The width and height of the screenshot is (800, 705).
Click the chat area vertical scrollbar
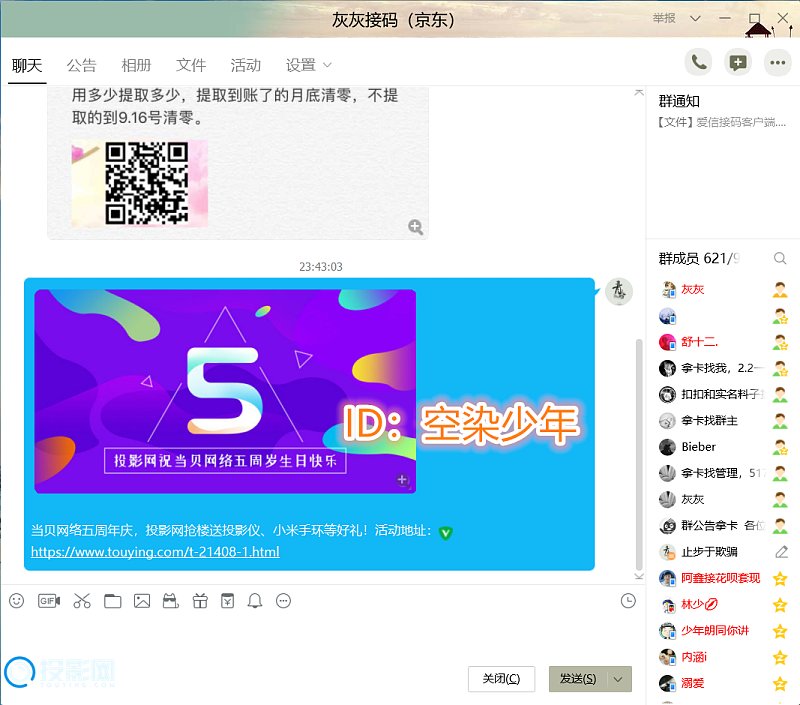click(640, 450)
